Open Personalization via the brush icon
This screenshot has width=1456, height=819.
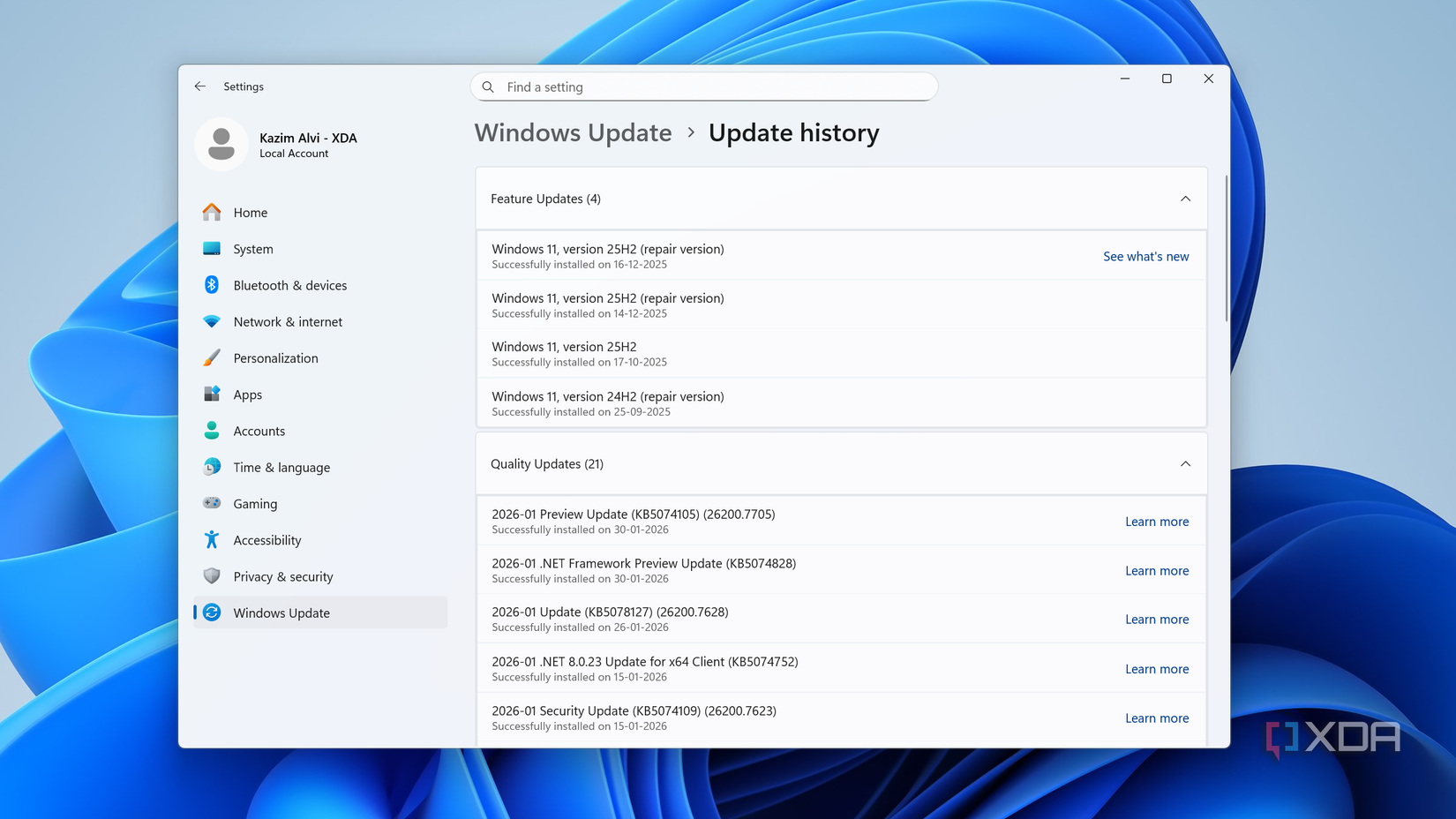212,357
